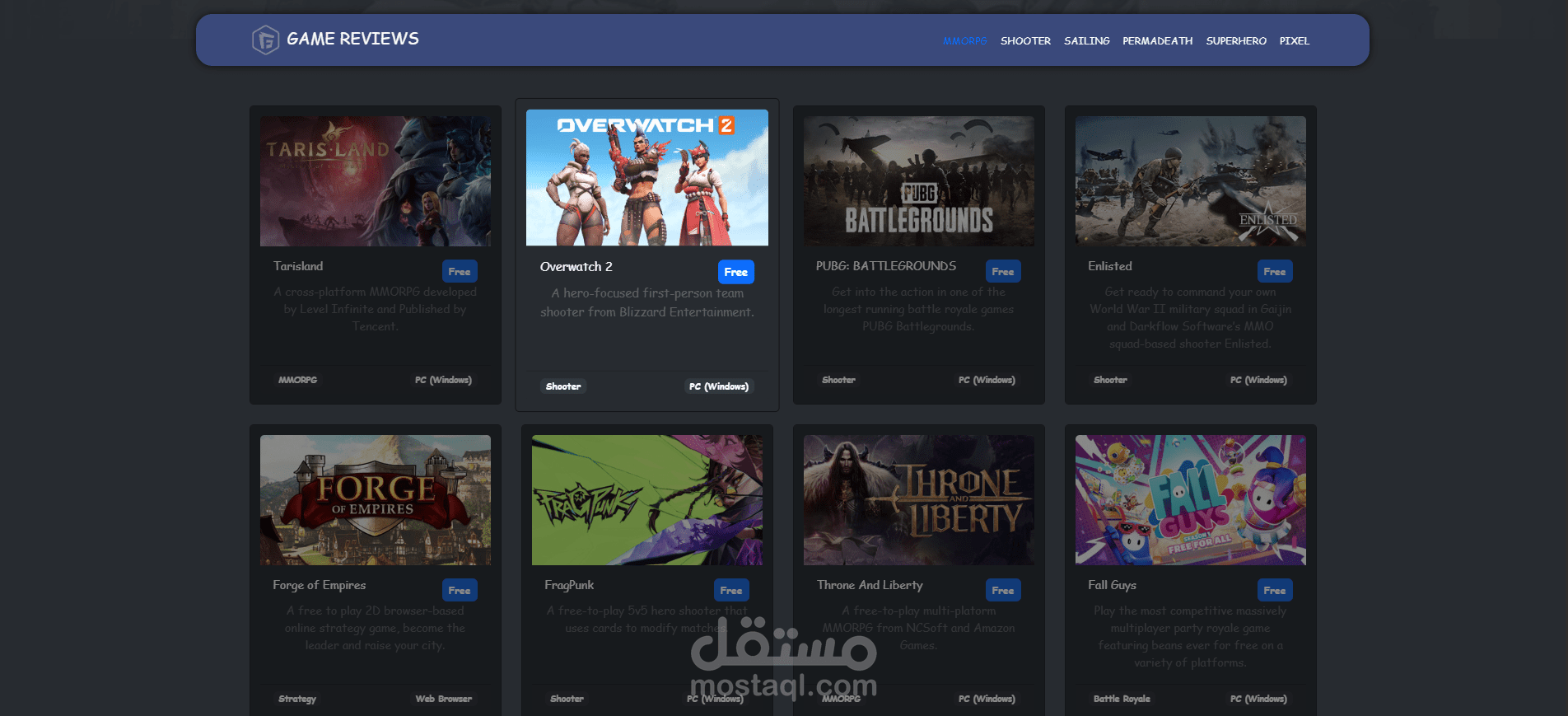Viewport: 1568px width, 716px height.
Task: Click the MMORPG genre tag on Tarisland
Action: (297, 380)
